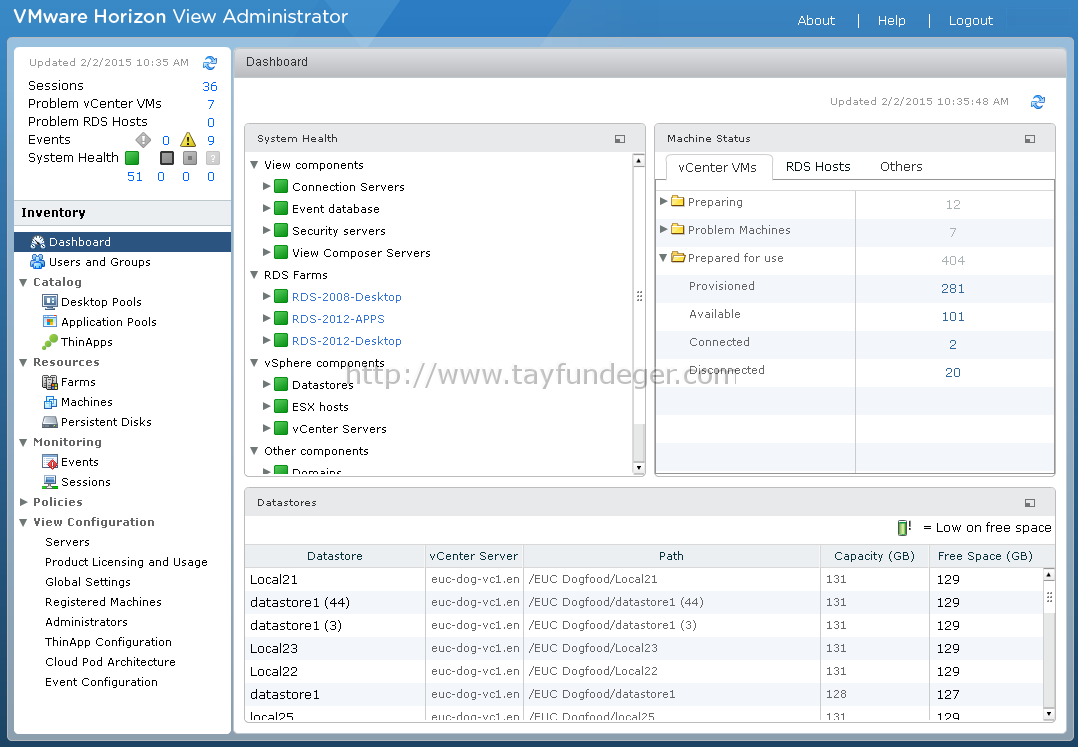Log out using the Logout link
1078x747 pixels.
click(971, 21)
